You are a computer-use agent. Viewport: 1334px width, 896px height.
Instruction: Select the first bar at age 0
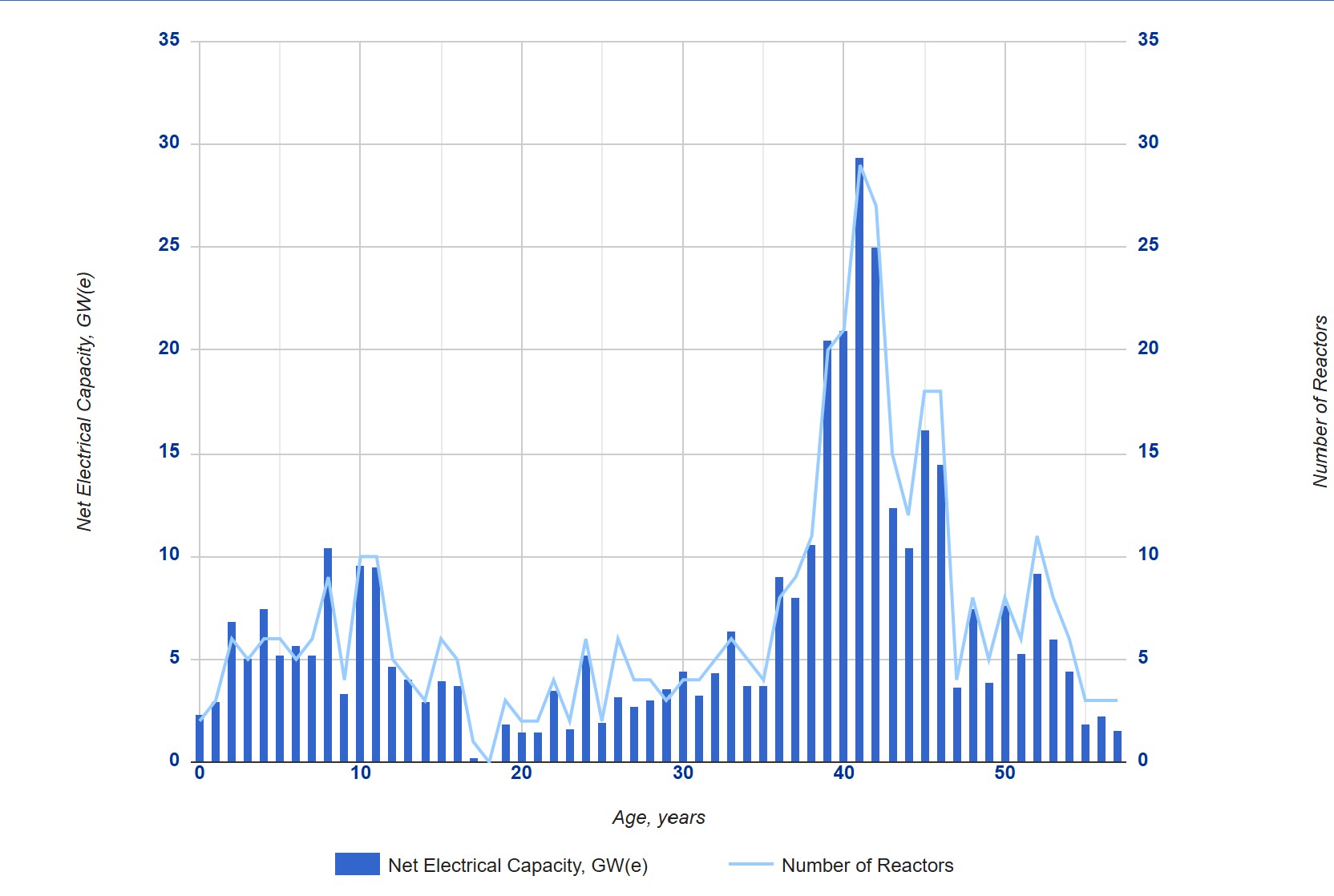[199, 739]
